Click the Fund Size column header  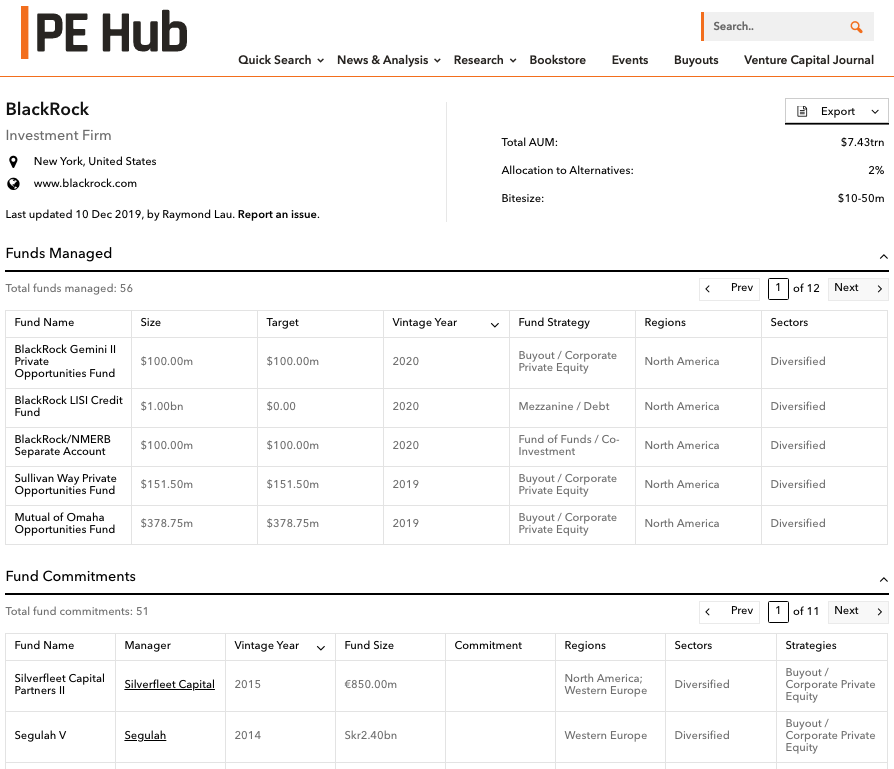point(369,645)
